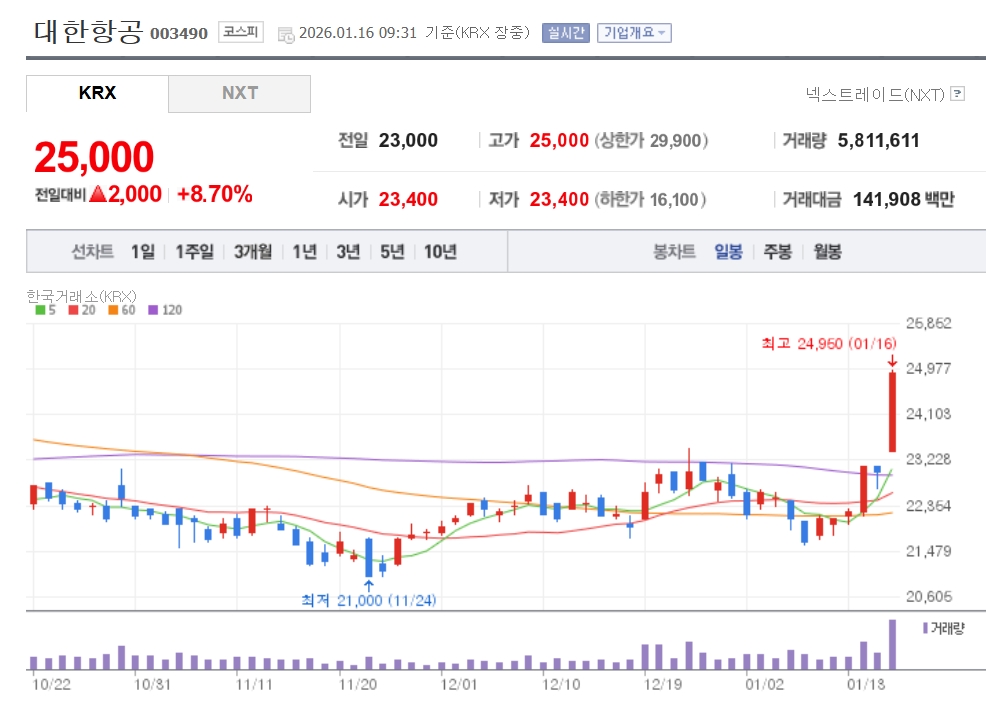The image size is (986, 720).
Task: Click the green 5-day moving average swatch
Action: [39, 310]
